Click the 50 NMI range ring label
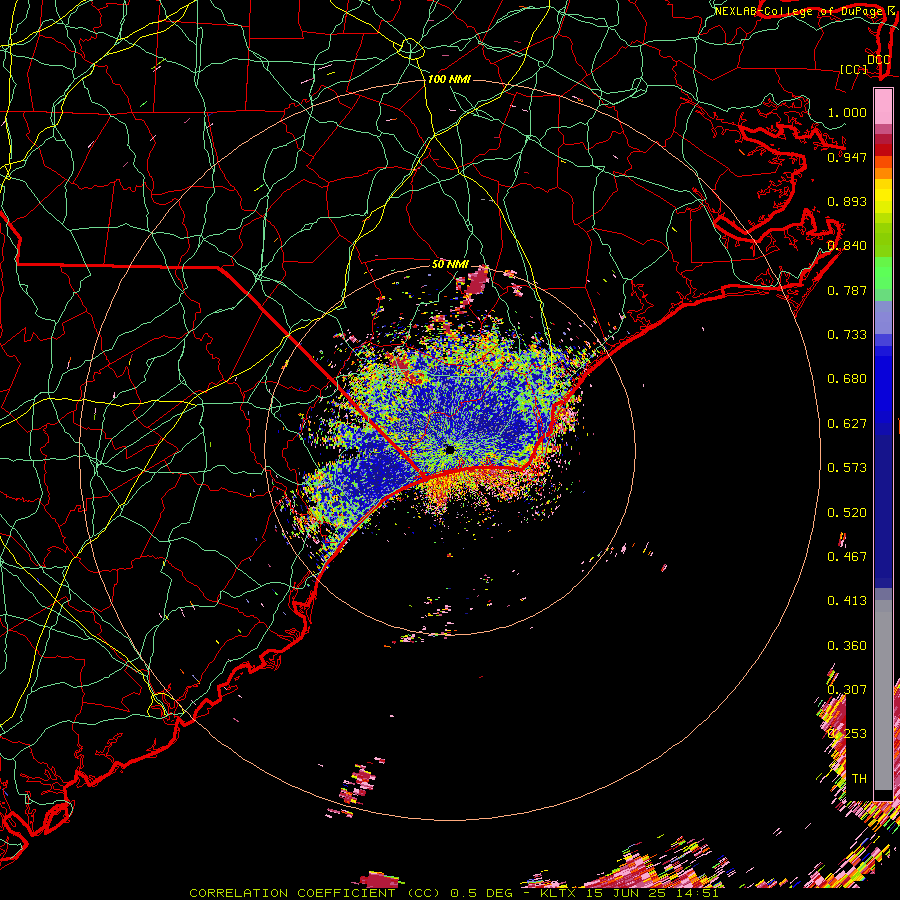The width and height of the screenshot is (900, 900). 450,265
